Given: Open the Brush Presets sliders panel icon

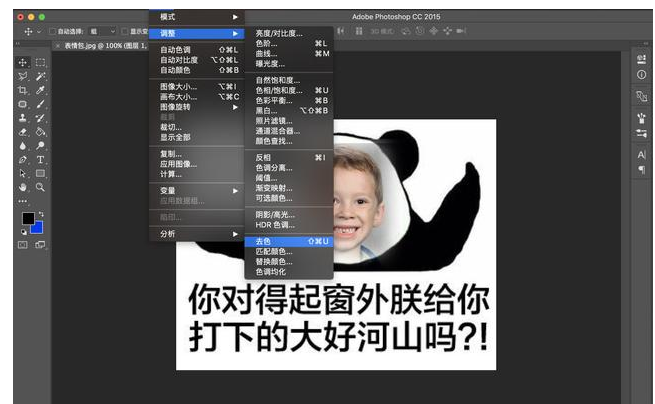Looking at the screenshot, I should point(641,134).
